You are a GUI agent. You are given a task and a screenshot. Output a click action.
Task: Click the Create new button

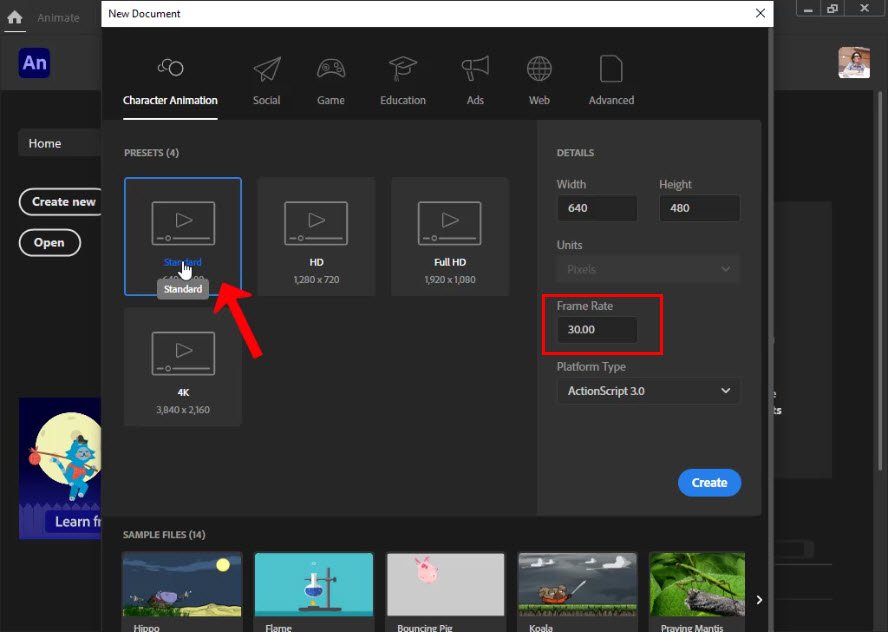pos(61,202)
